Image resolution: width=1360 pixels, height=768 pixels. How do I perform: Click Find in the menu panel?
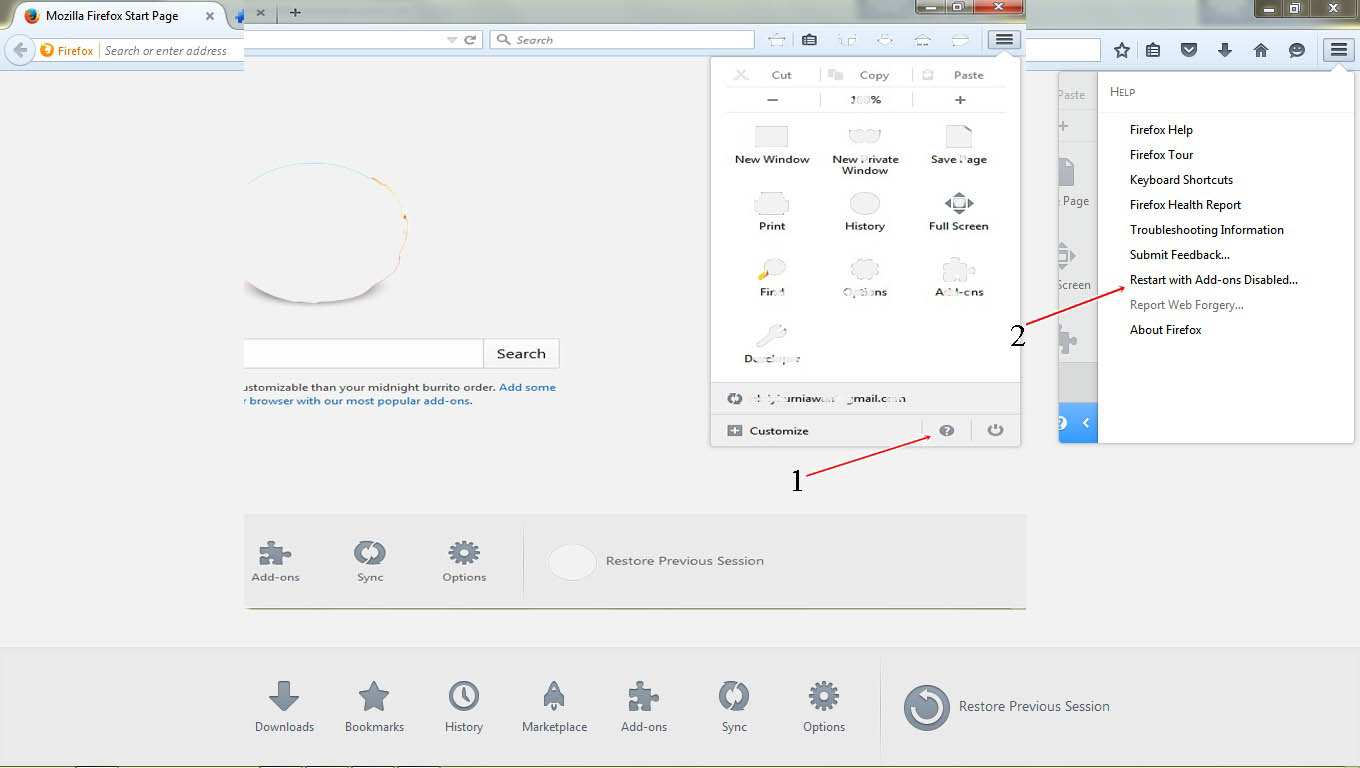tap(772, 277)
